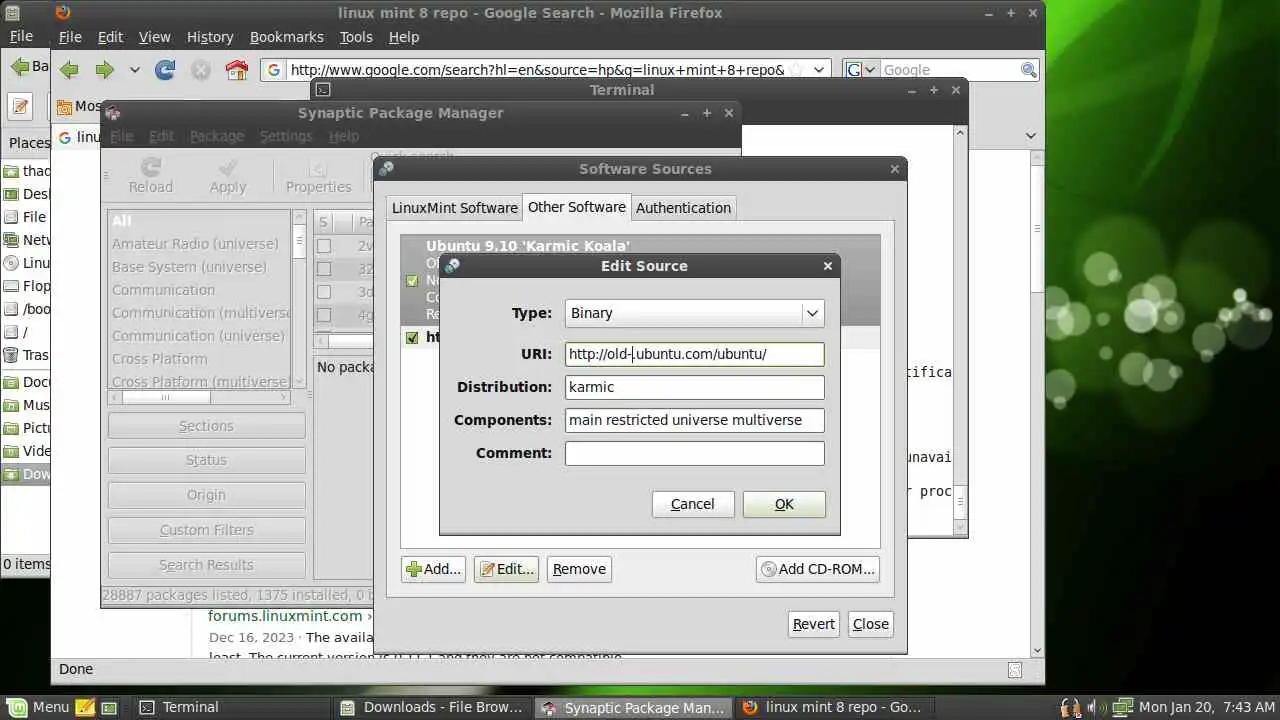Viewport: 1280px width, 720px height.
Task: Click the Terminal window's vertical scrollbar
Action: 961,330
